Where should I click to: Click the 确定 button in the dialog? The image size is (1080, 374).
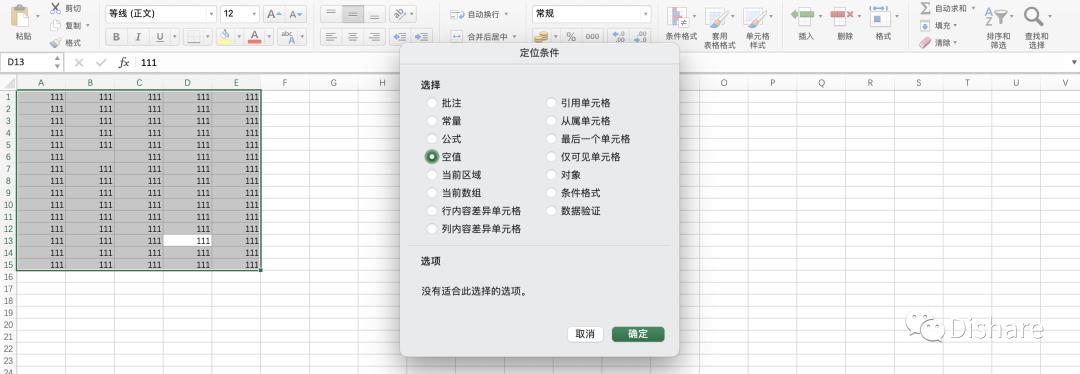638,334
